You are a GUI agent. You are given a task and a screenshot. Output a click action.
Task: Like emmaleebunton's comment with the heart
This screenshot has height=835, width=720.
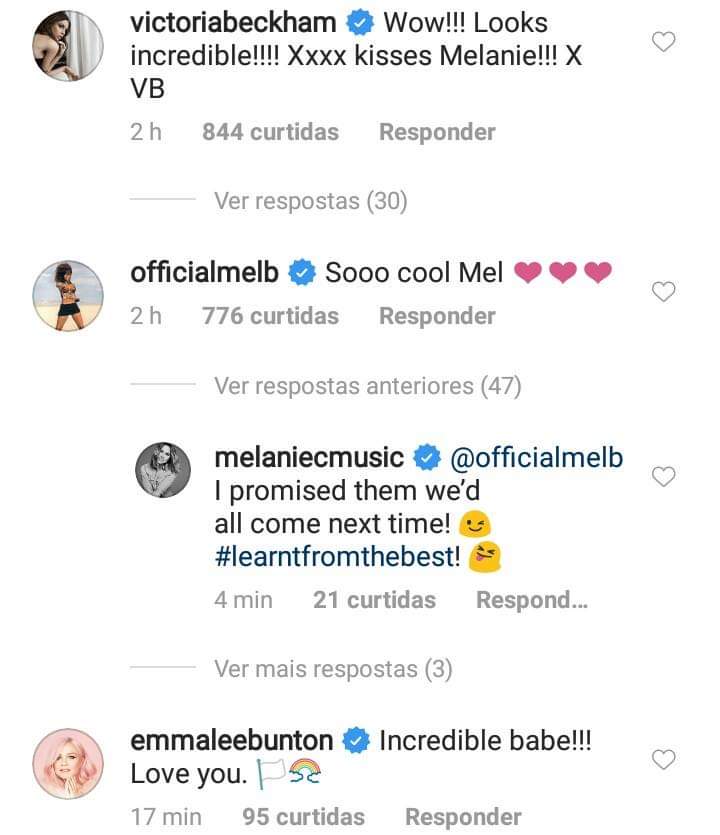664,761
